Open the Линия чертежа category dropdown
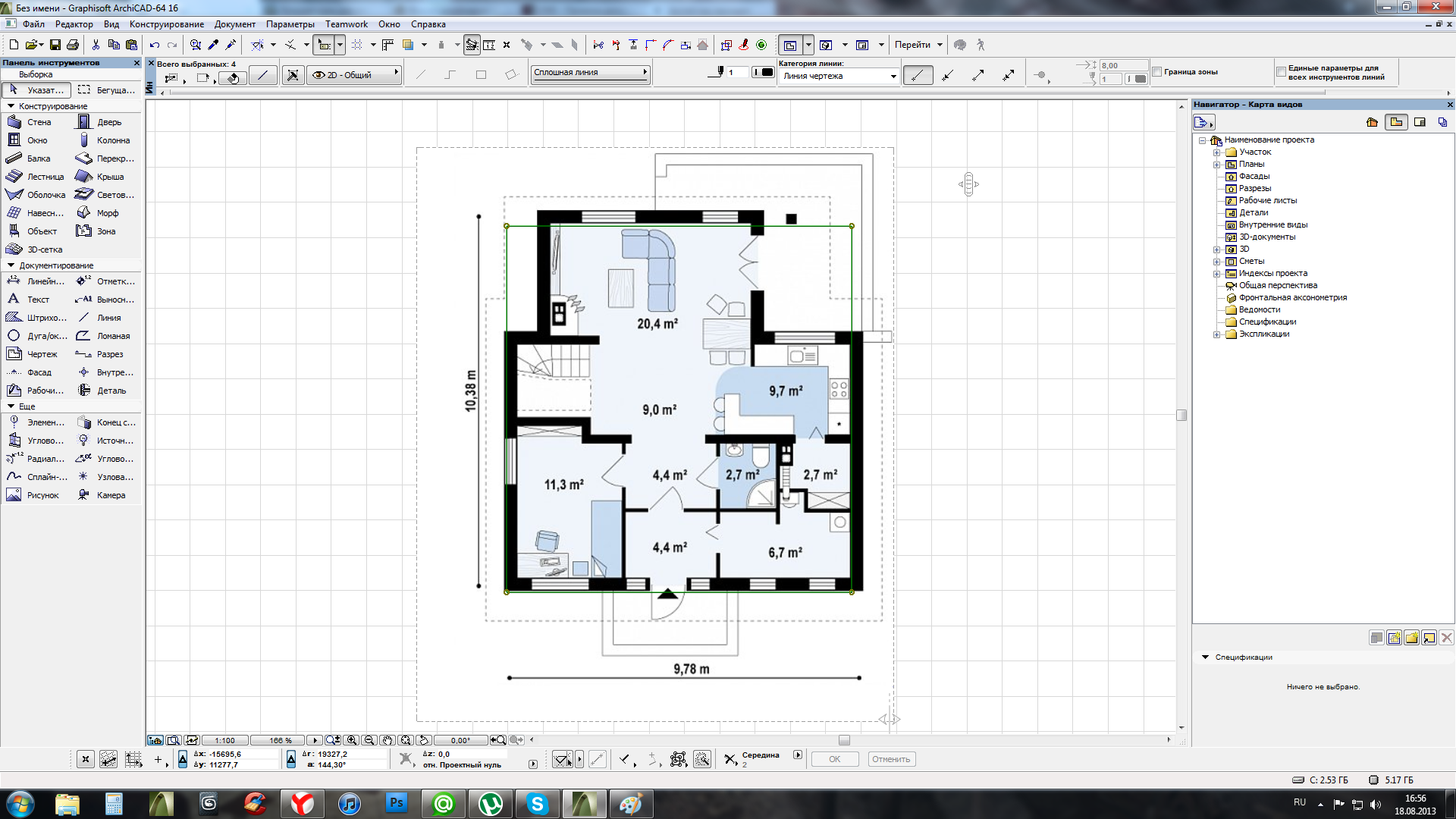 pos(838,77)
